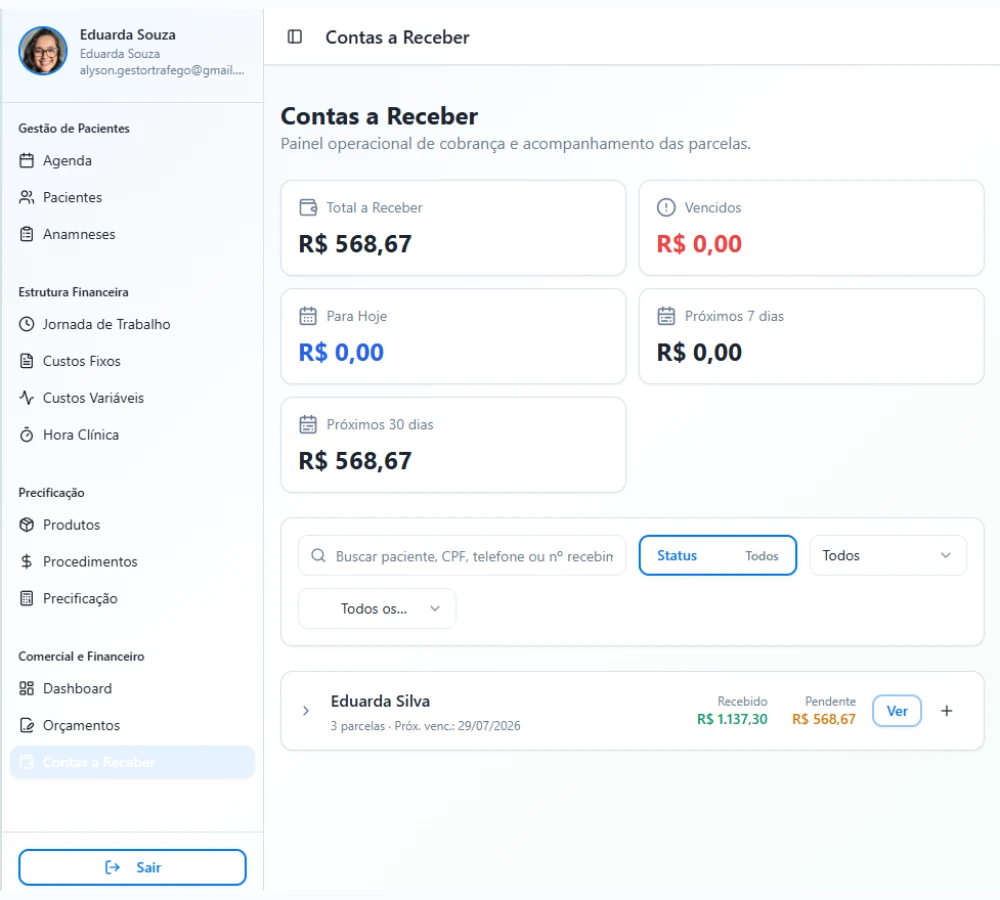Click the wallet icon in Total a Receber

308,207
